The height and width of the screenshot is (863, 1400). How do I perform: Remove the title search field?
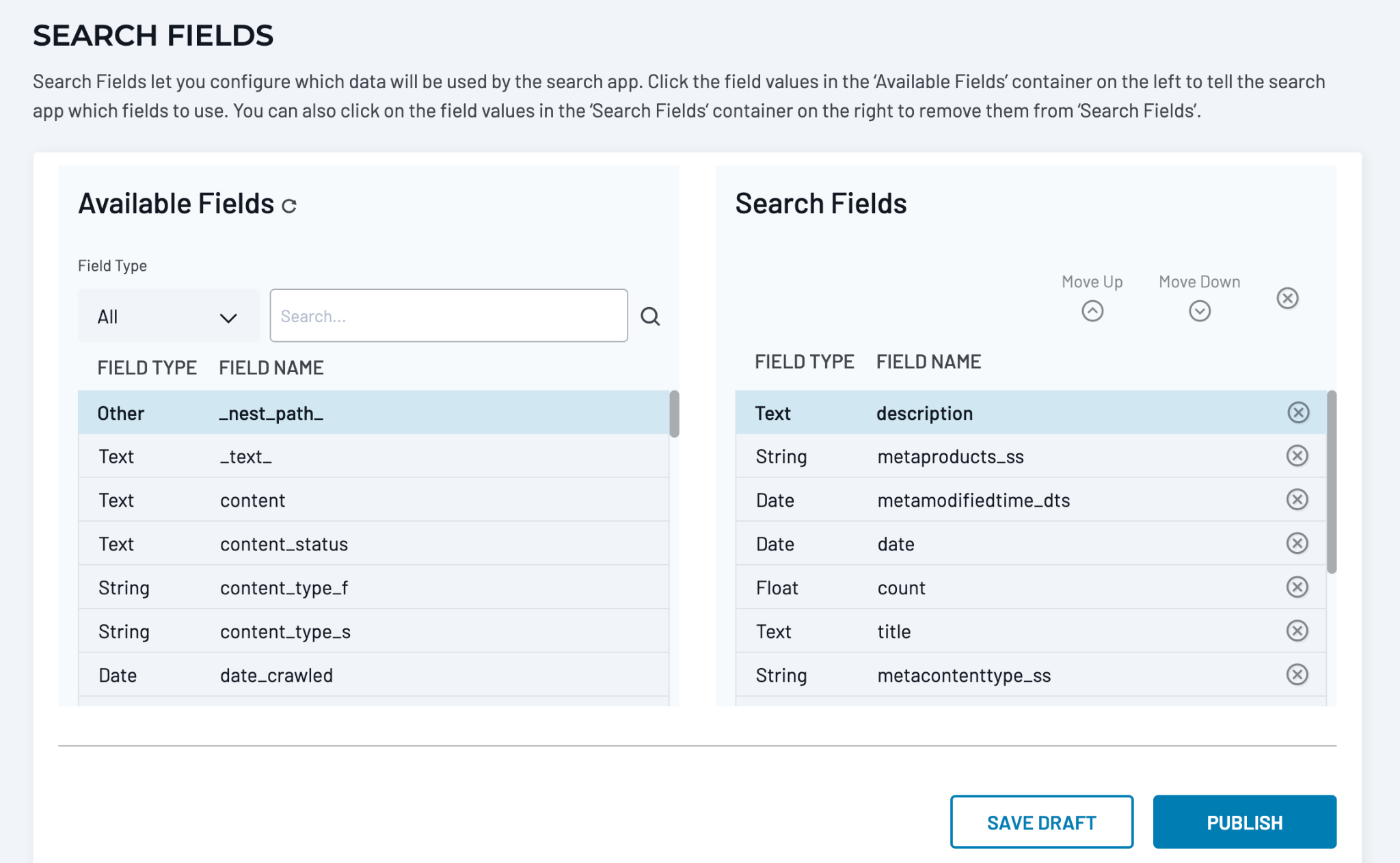point(1297,631)
